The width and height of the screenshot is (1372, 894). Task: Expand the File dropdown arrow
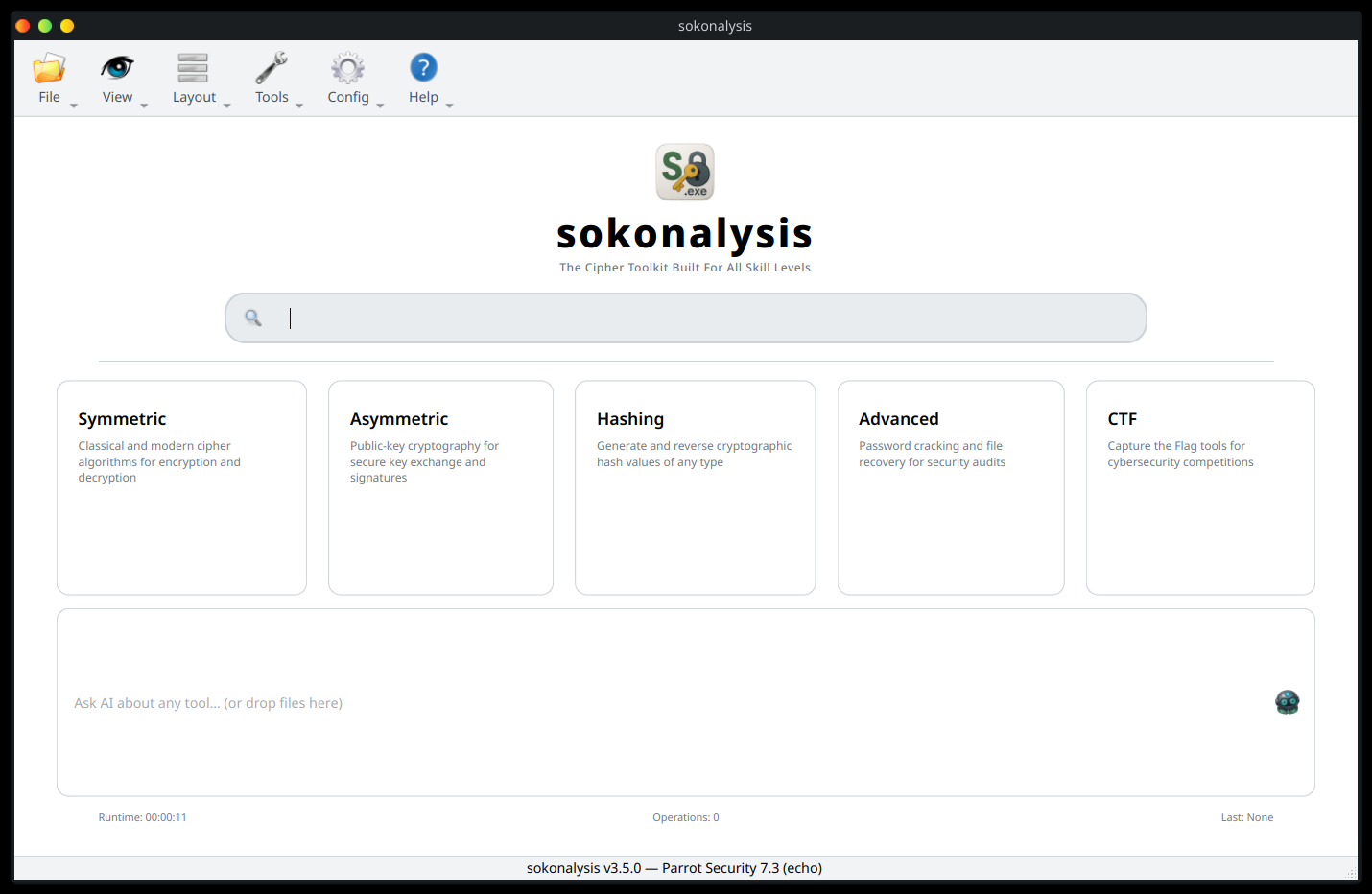coord(74,106)
